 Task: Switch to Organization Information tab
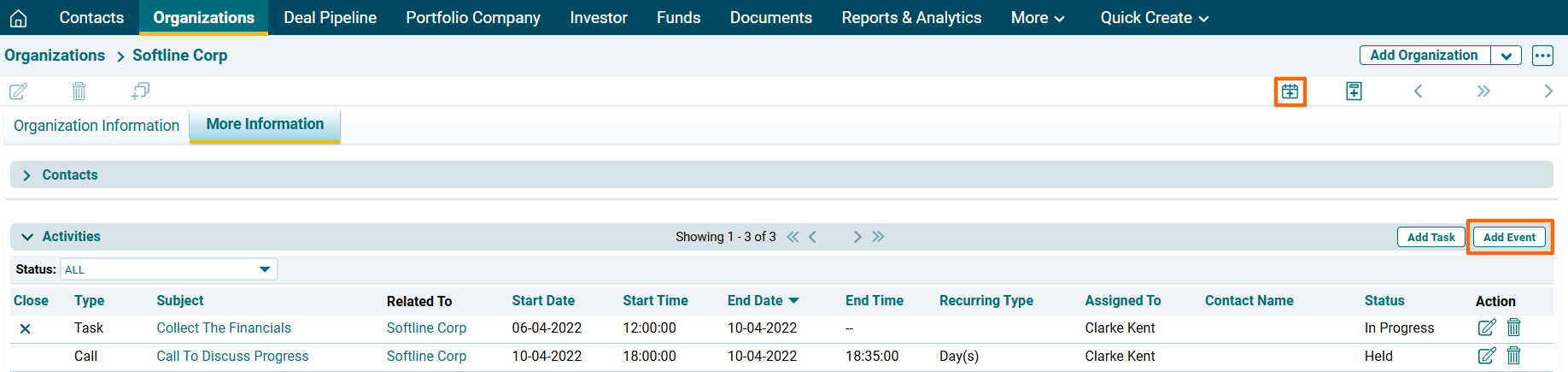[97, 126]
